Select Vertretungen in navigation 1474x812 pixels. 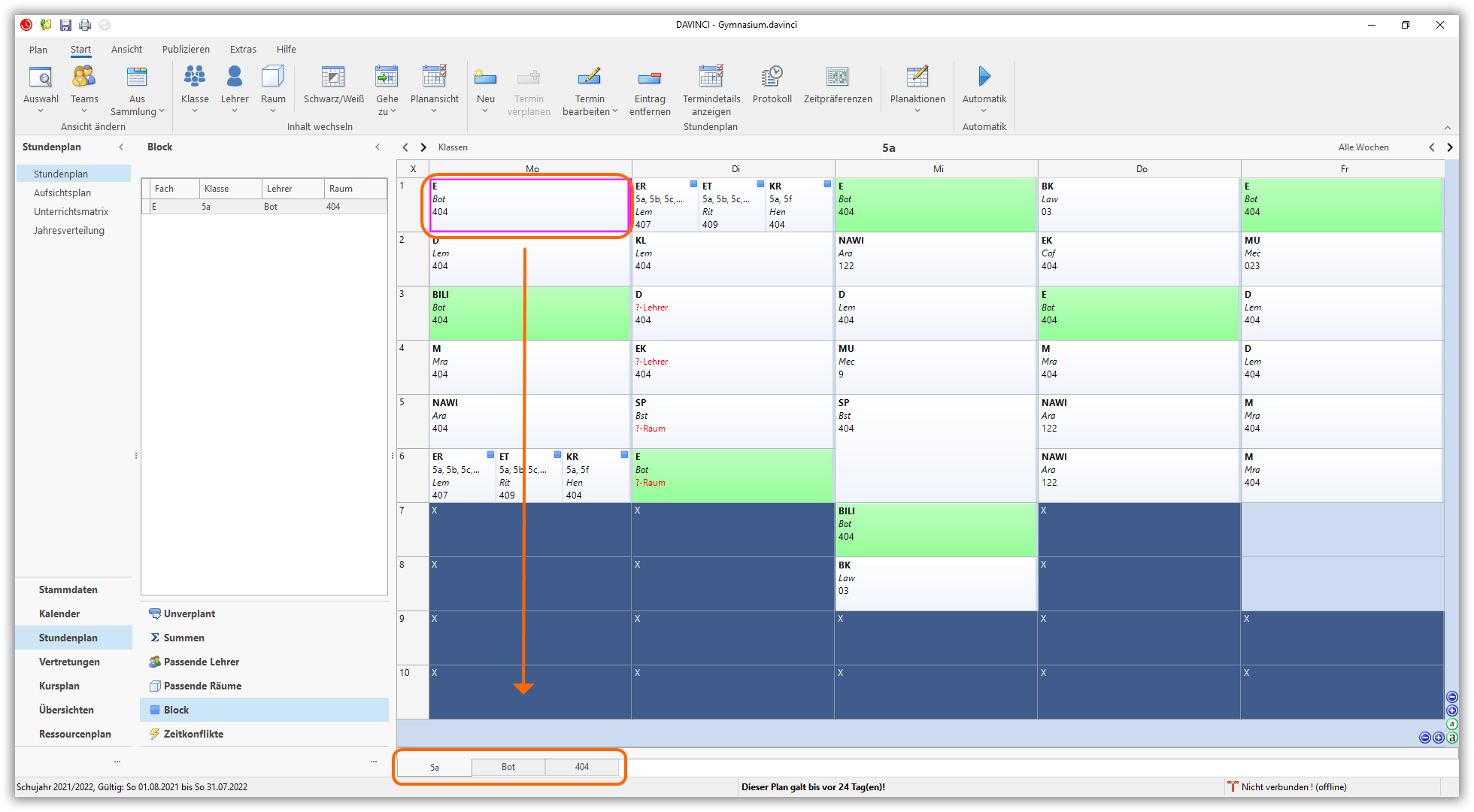tap(69, 662)
